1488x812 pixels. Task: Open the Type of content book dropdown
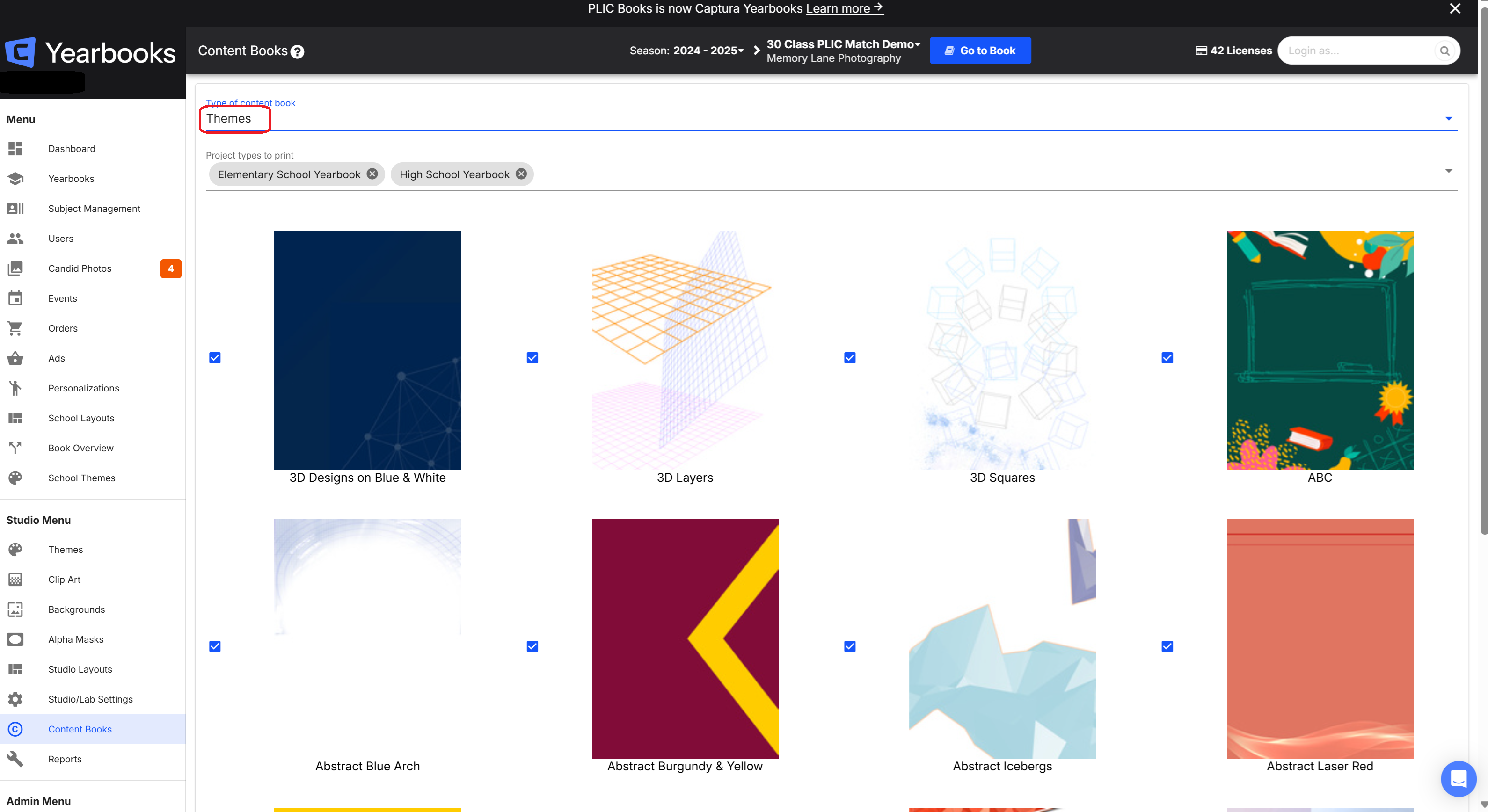pyautogui.click(x=831, y=118)
